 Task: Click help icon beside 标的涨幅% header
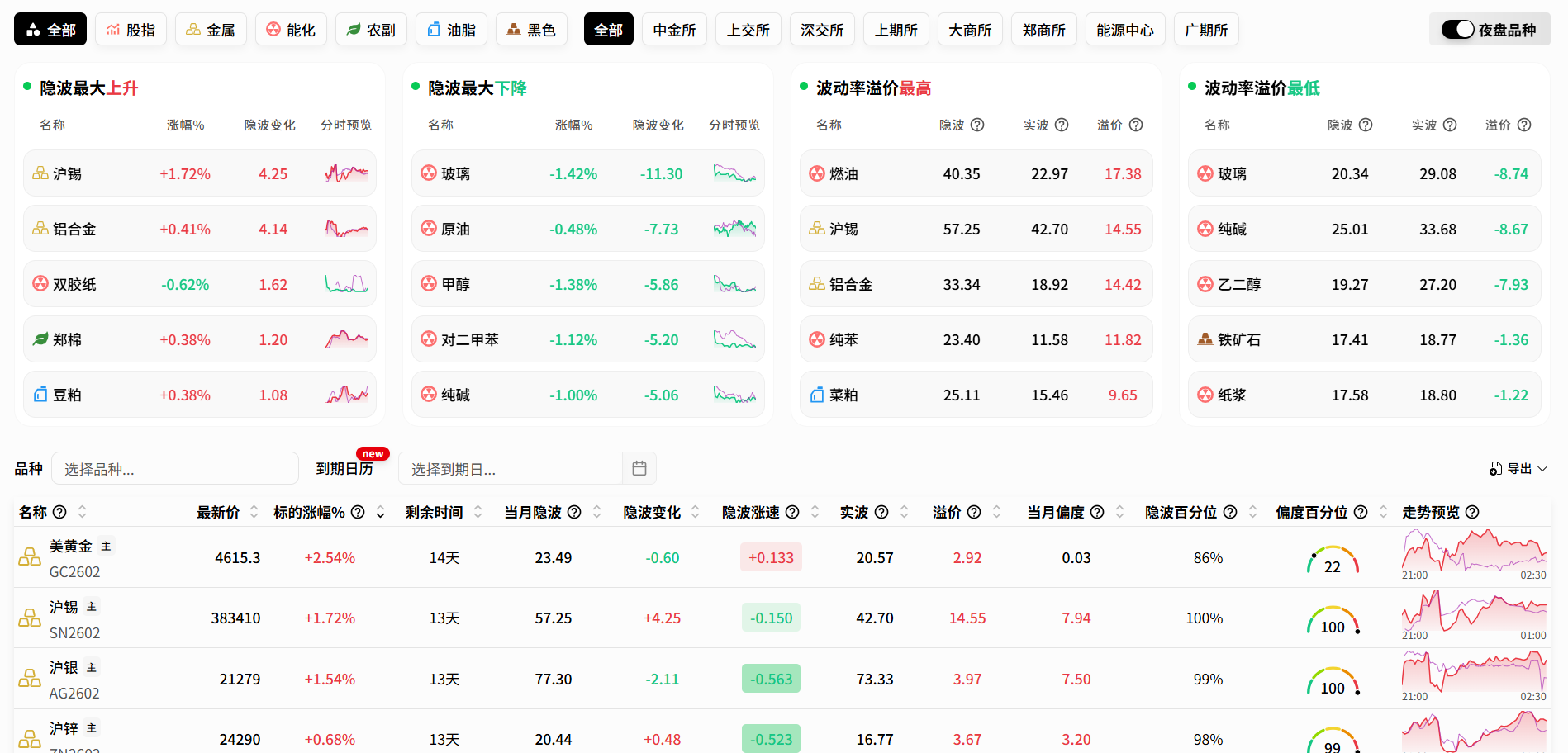click(x=358, y=512)
